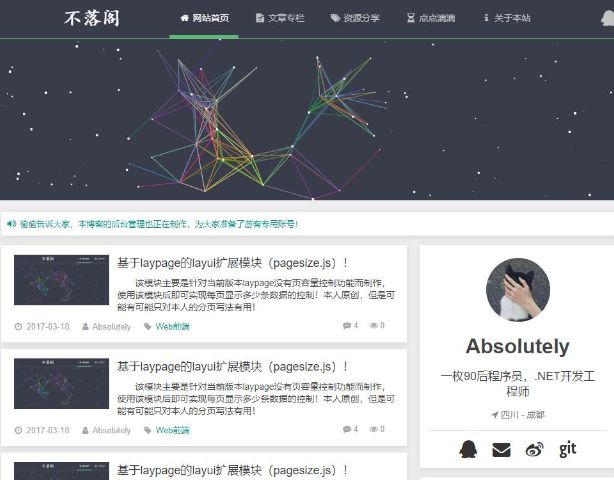
Task: Click the Web前端 tag on first article
Action: click(x=172, y=327)
